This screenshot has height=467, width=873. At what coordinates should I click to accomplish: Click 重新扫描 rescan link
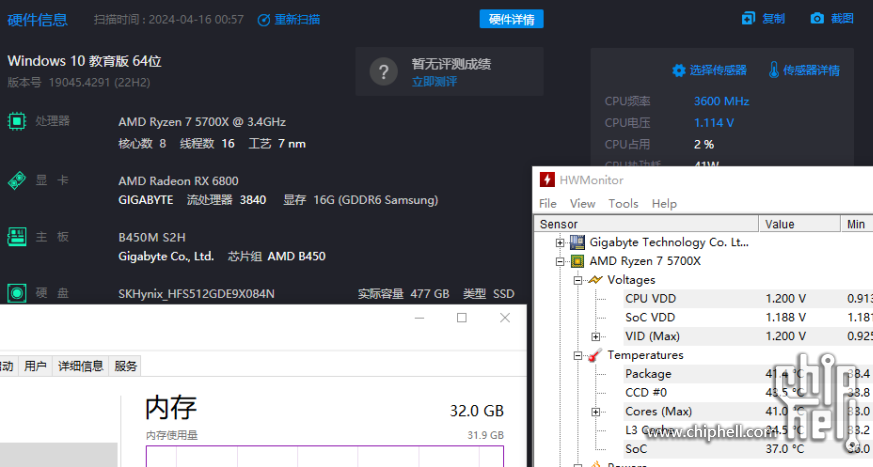297,20
